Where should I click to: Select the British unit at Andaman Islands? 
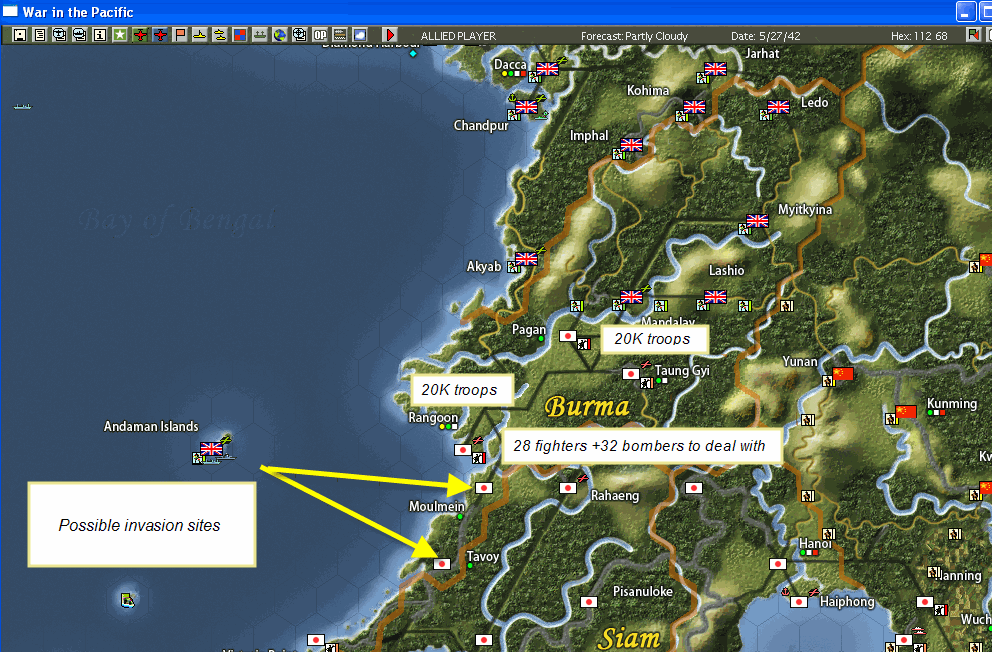(x=211, y=449)
